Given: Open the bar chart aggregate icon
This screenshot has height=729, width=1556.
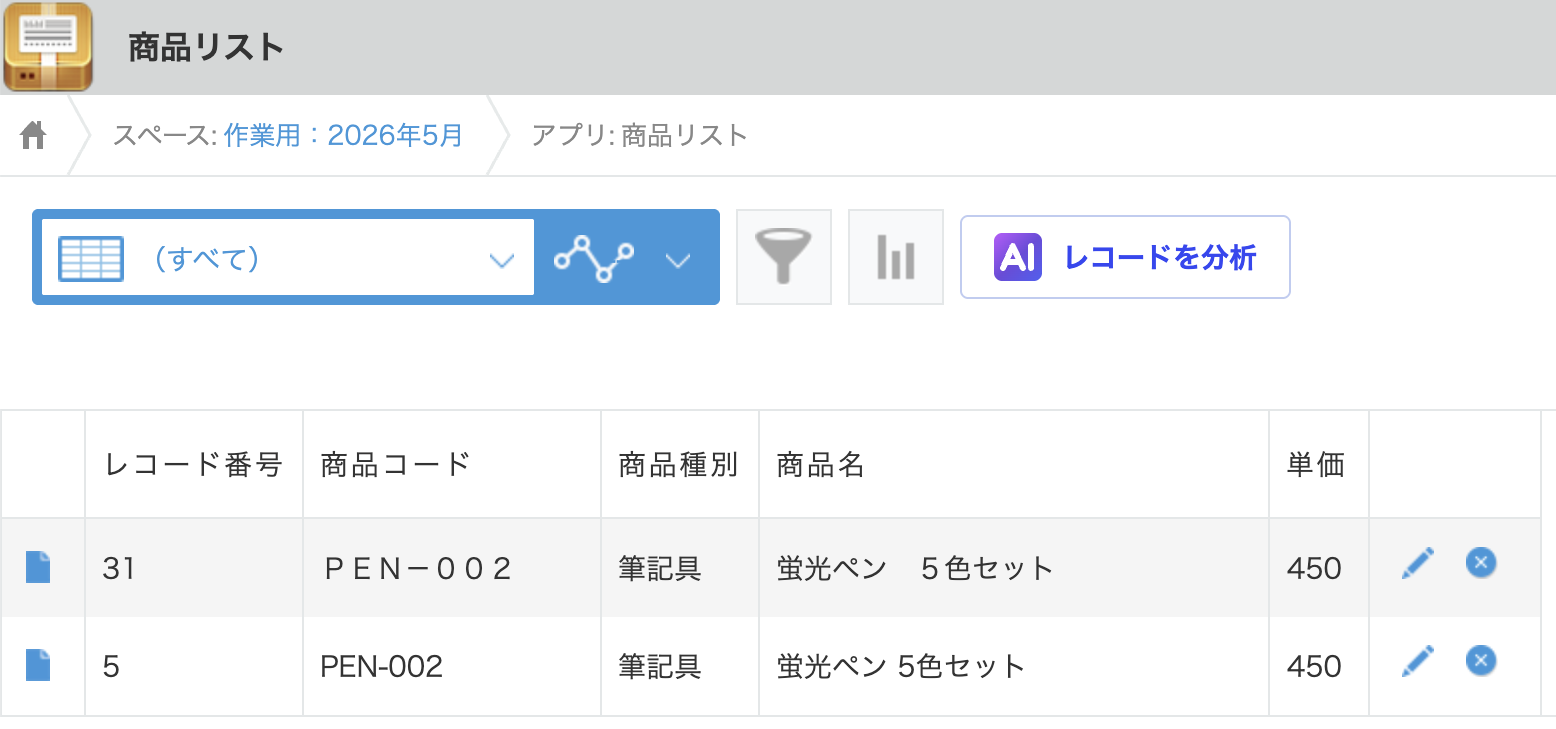Looking at the screenshot, I should [x=896, y=257].
